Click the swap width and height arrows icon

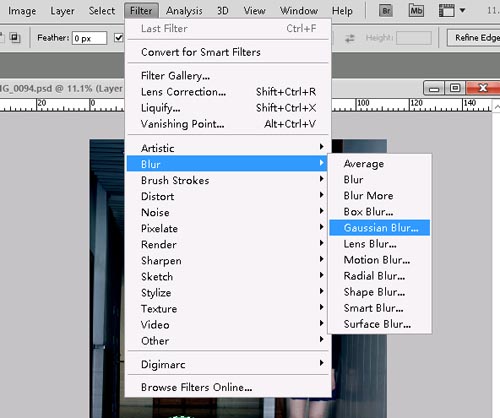click(350, 38)
